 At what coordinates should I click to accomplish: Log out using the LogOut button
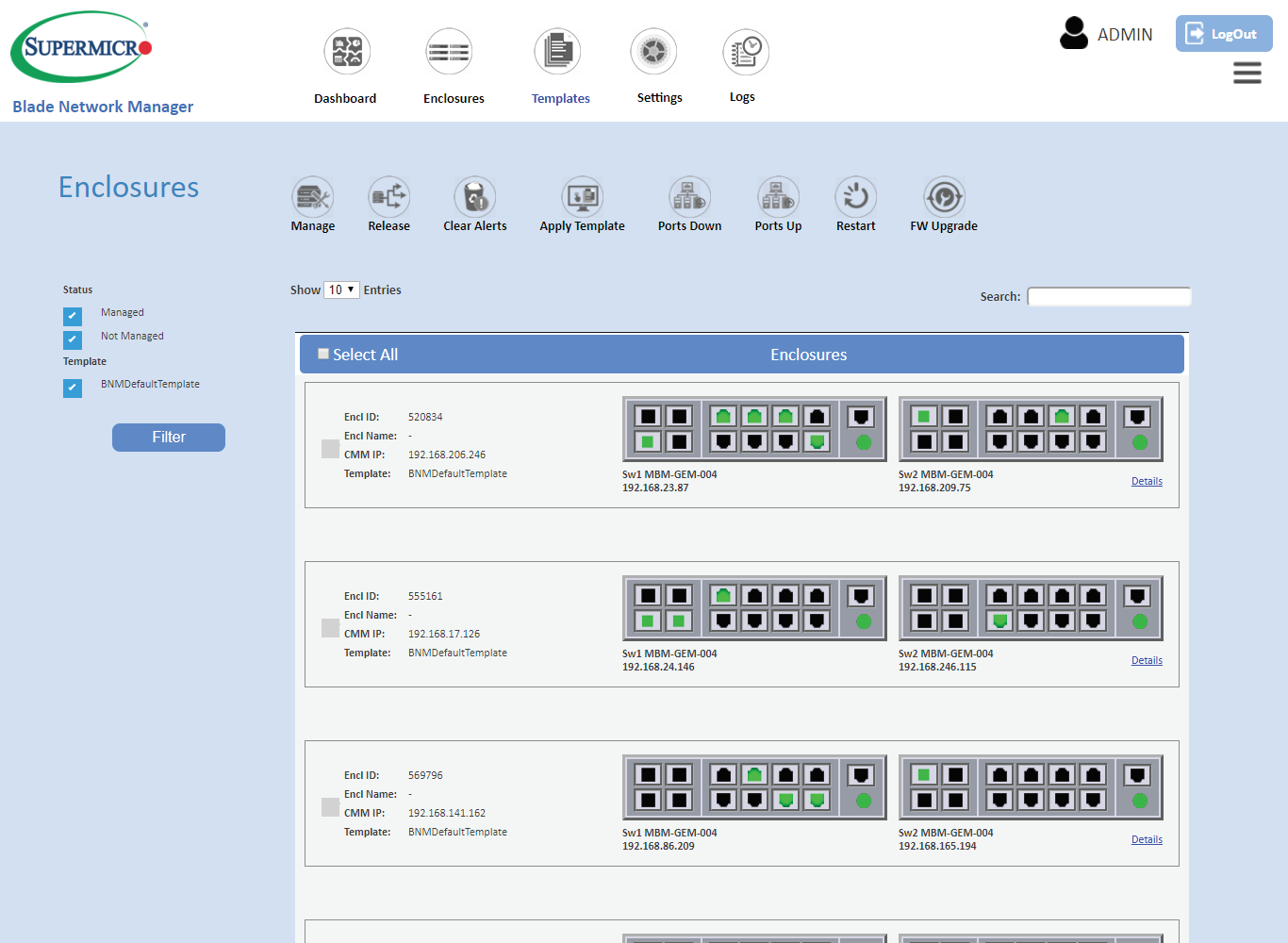1223,34
